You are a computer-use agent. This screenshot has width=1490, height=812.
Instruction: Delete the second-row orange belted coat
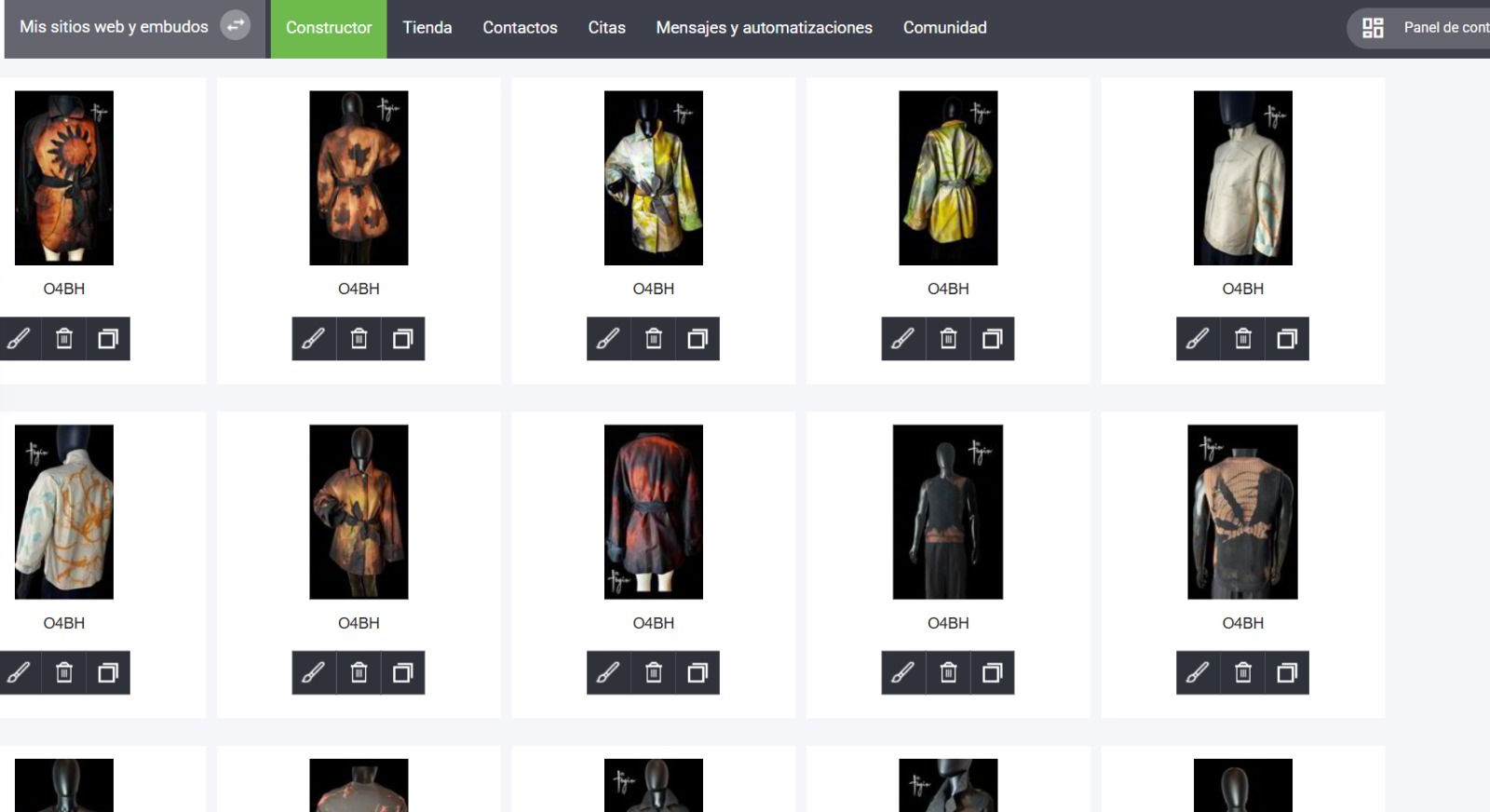click(359, 672)
